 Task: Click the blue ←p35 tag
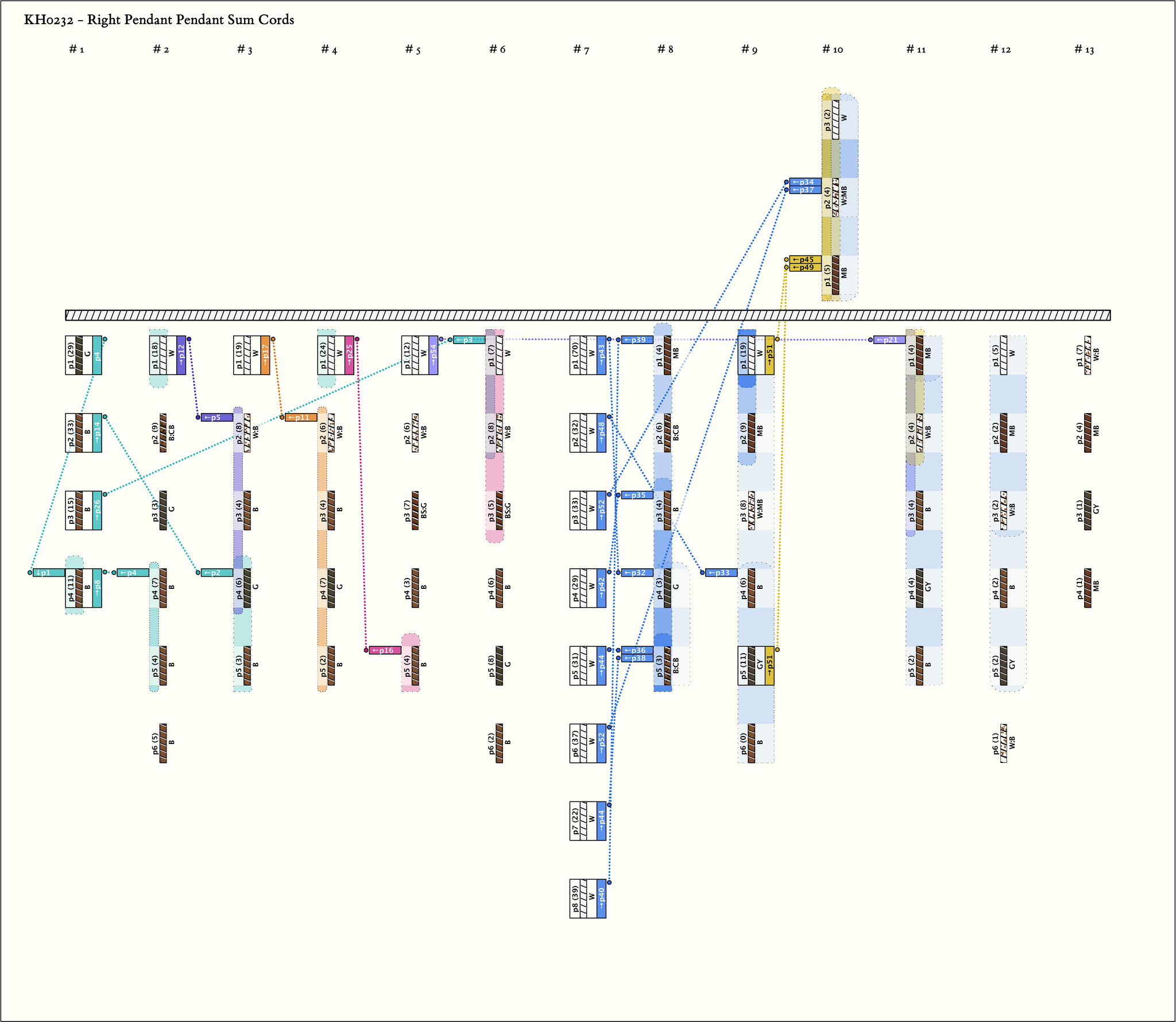click(x=637, y=495)
